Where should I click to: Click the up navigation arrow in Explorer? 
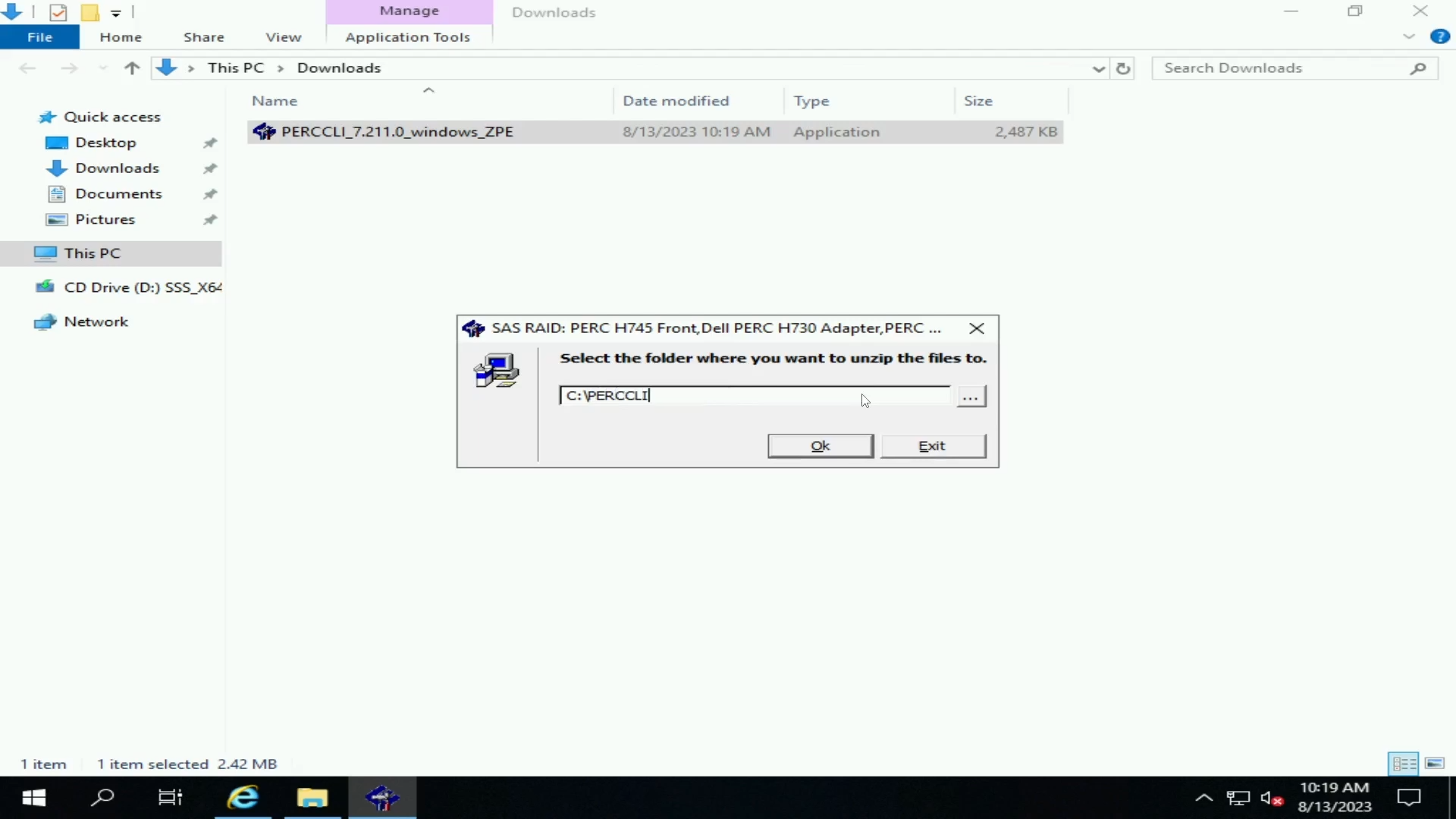[130, 67]
